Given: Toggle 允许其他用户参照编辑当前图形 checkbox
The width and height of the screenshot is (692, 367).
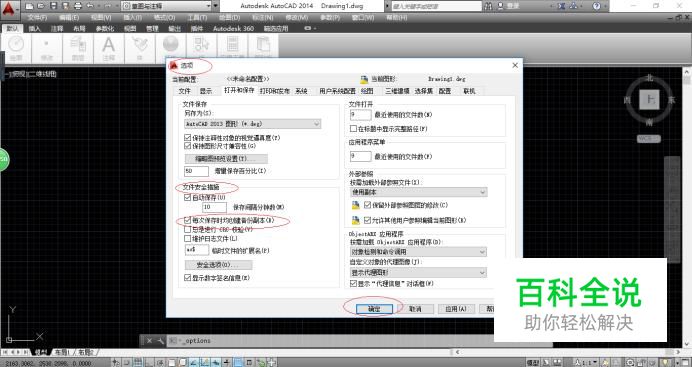Looking at the screenshot, I should pyautogui.click(x=367, y=220).
